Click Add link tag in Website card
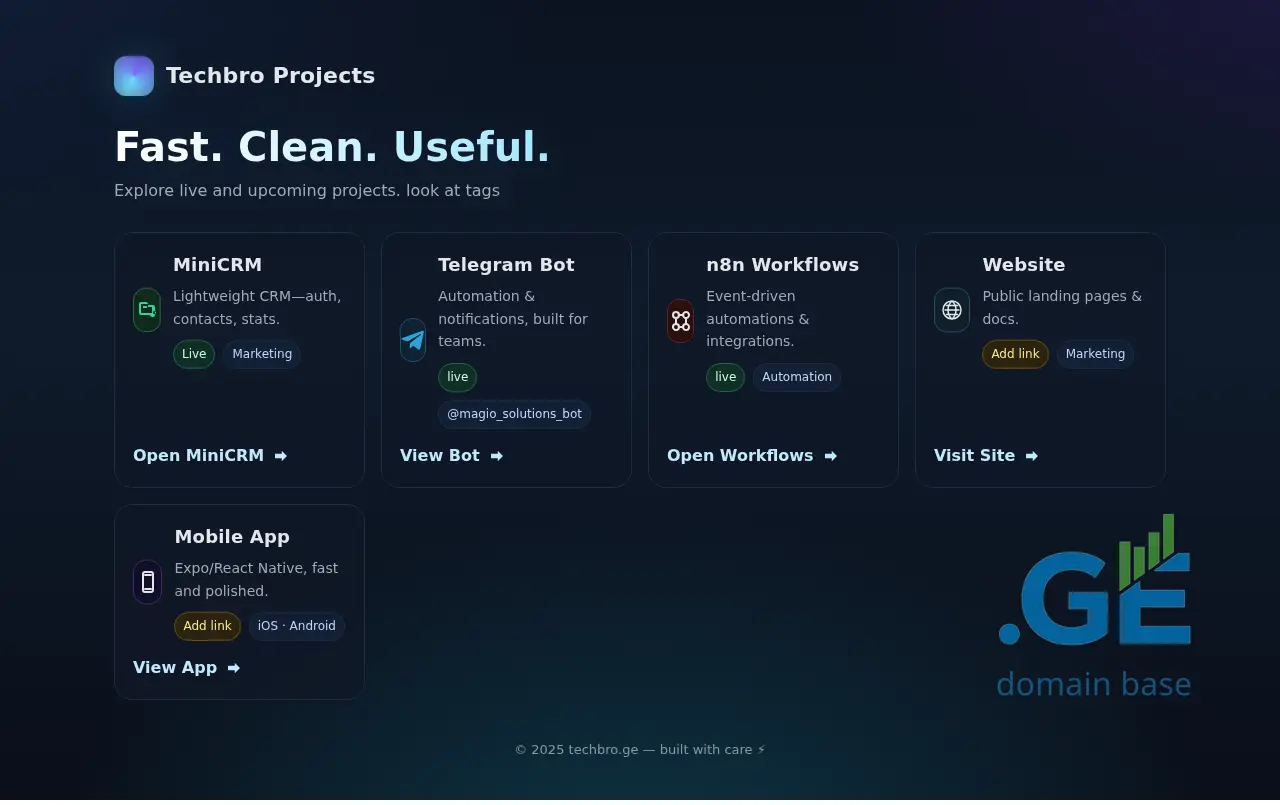 (1015, 354)
